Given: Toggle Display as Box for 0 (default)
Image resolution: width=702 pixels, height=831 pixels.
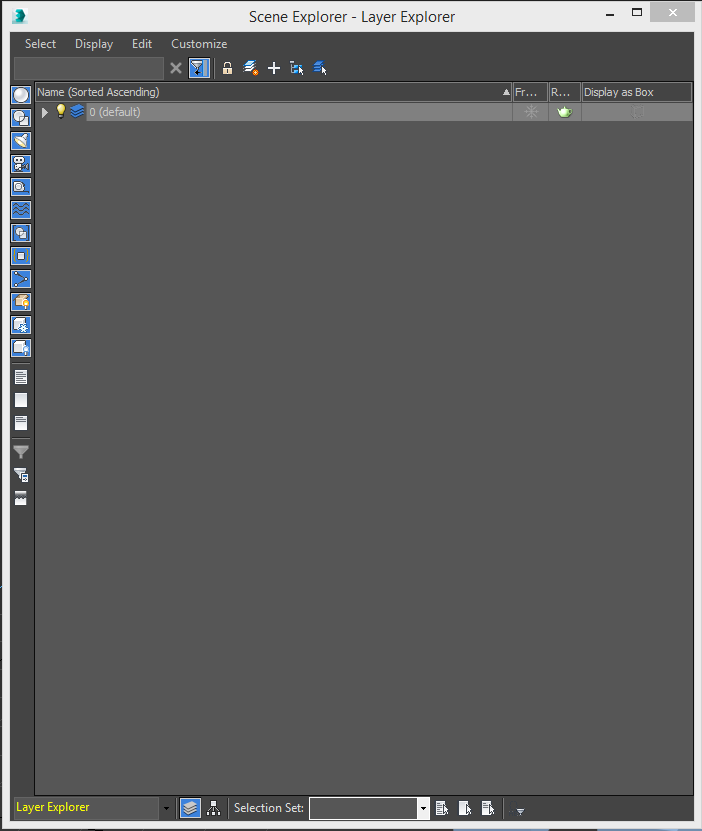Looking at the screenshot, I should (x=637, y=112).
